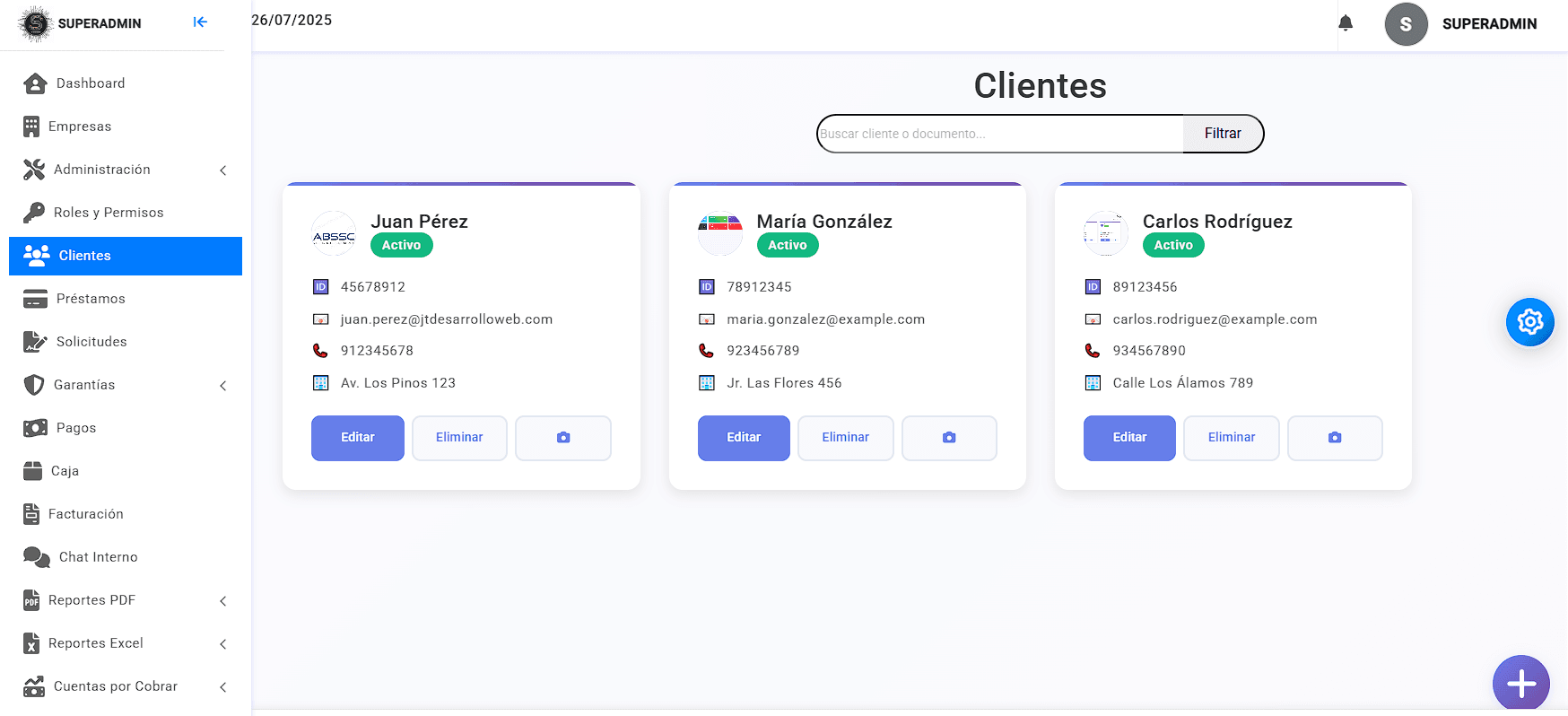The width and height of the screenshot is (1568, 716).
Task: Open Préstamos in the sidebar
Action: point(90,299)
